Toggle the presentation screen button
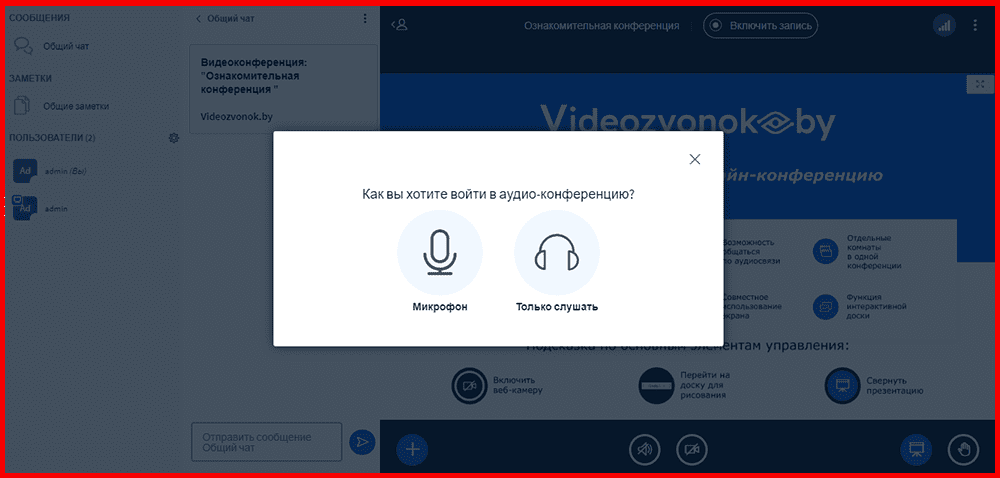Screen dimensions: 1000x478 pos(915,450)
